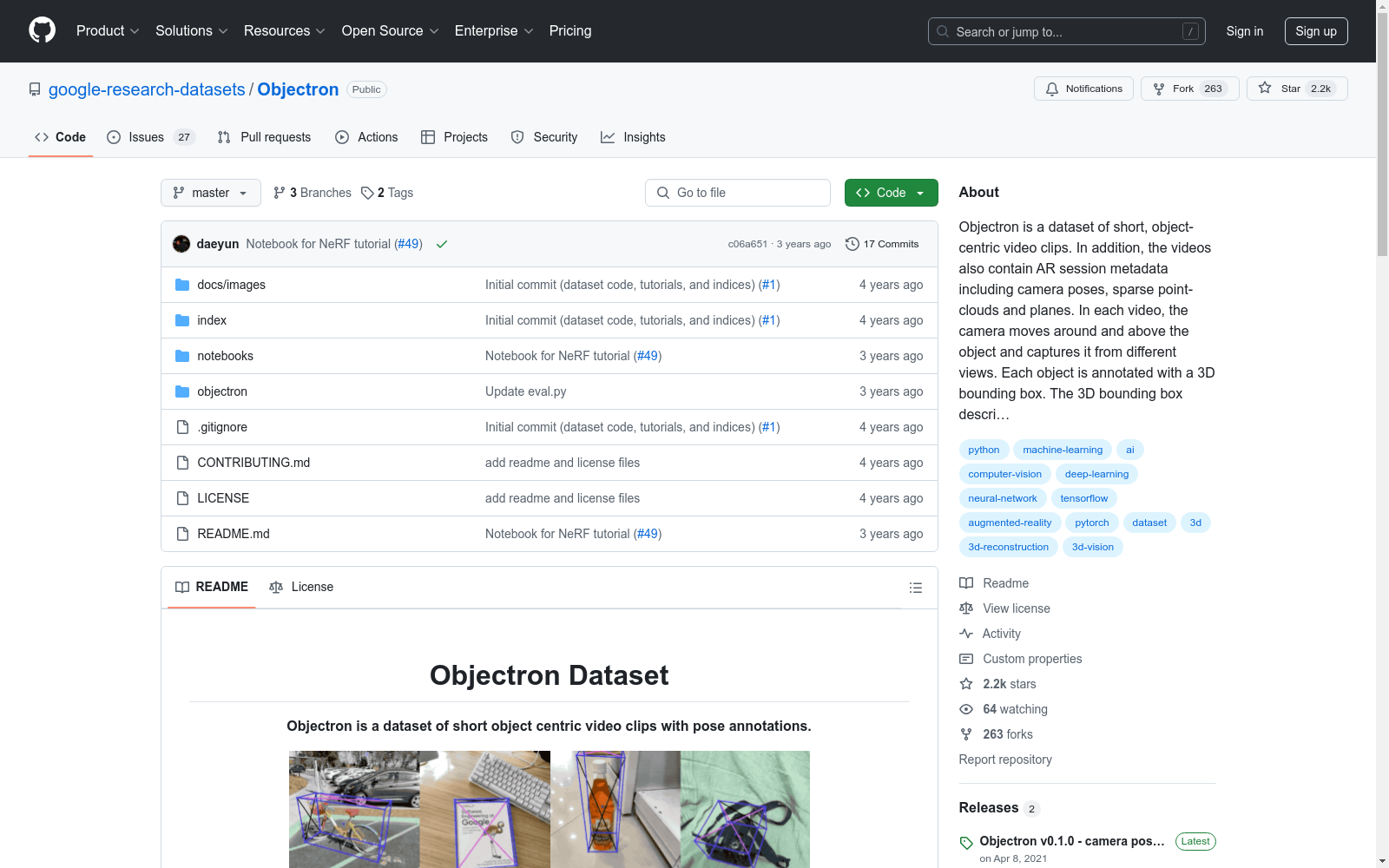Star the Objectron repository
The width and height of the screenshot is (1389, 868).
click(x=1297, y=89)
